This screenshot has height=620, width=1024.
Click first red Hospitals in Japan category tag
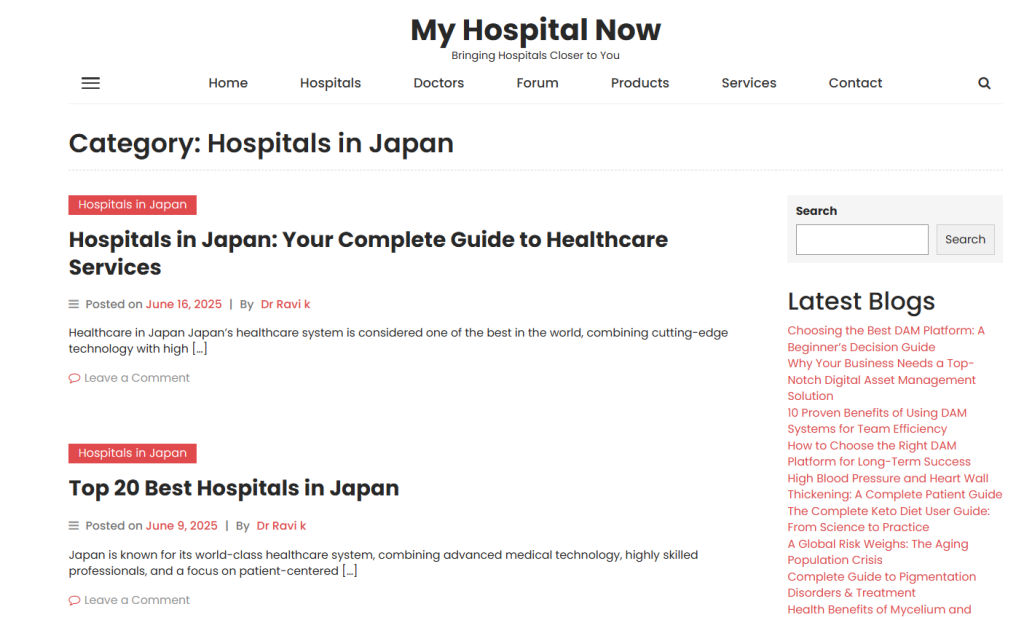pos(133,205)
